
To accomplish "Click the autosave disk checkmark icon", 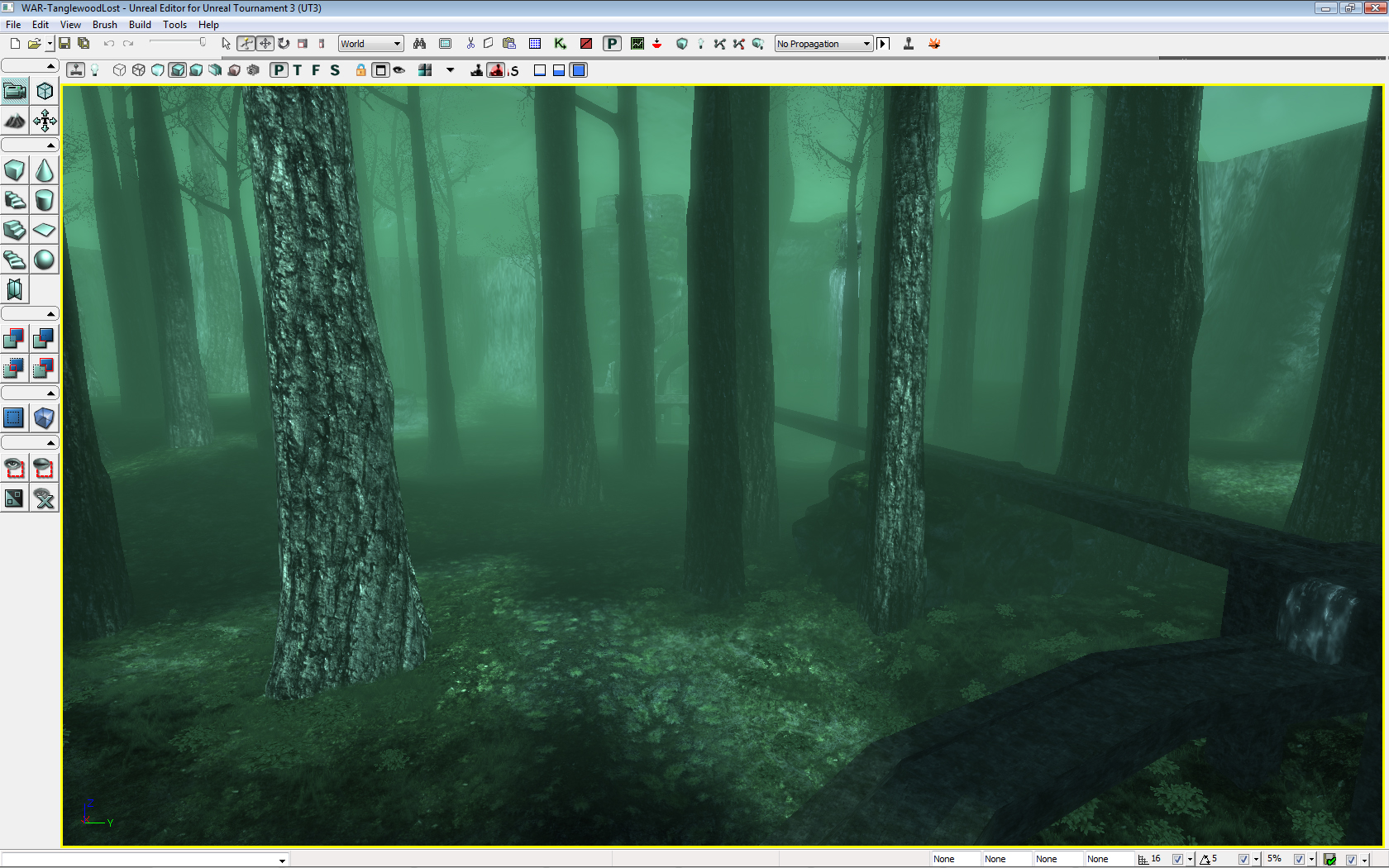I will pos(1330,860).
